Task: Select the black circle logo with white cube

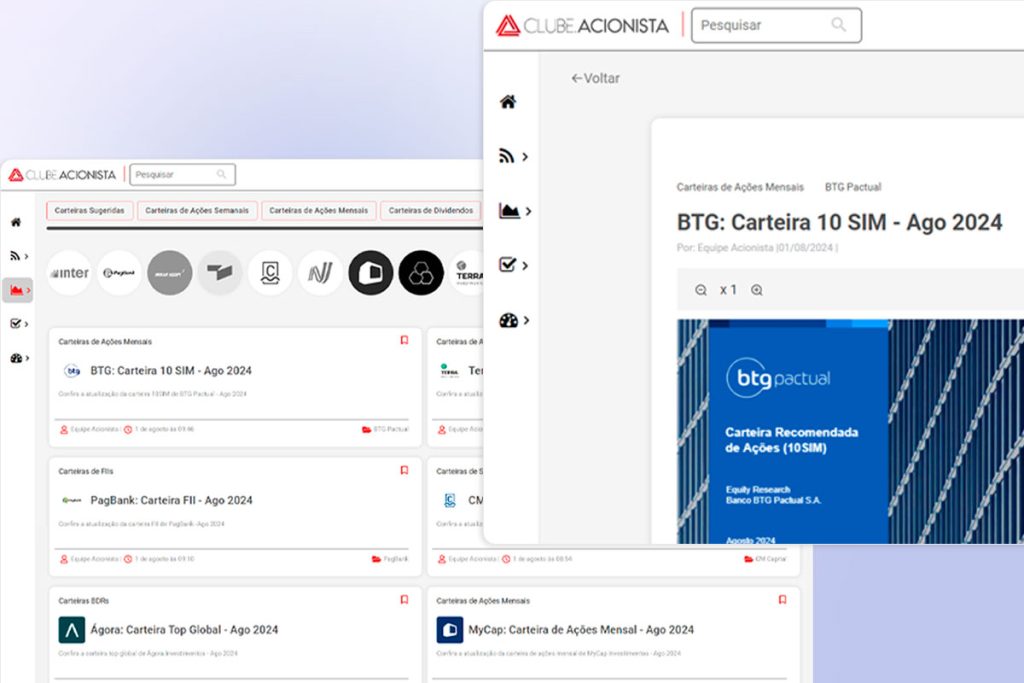Action: tap(371, 273)
